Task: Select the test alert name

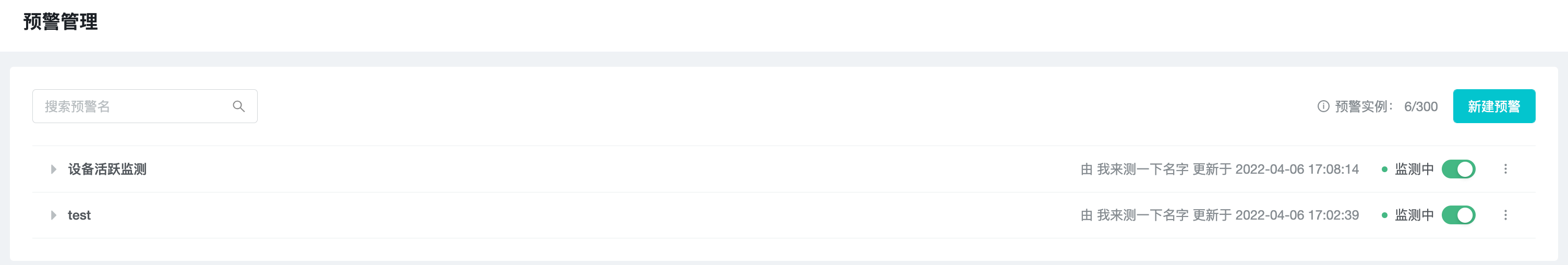Action: (79, 215)
